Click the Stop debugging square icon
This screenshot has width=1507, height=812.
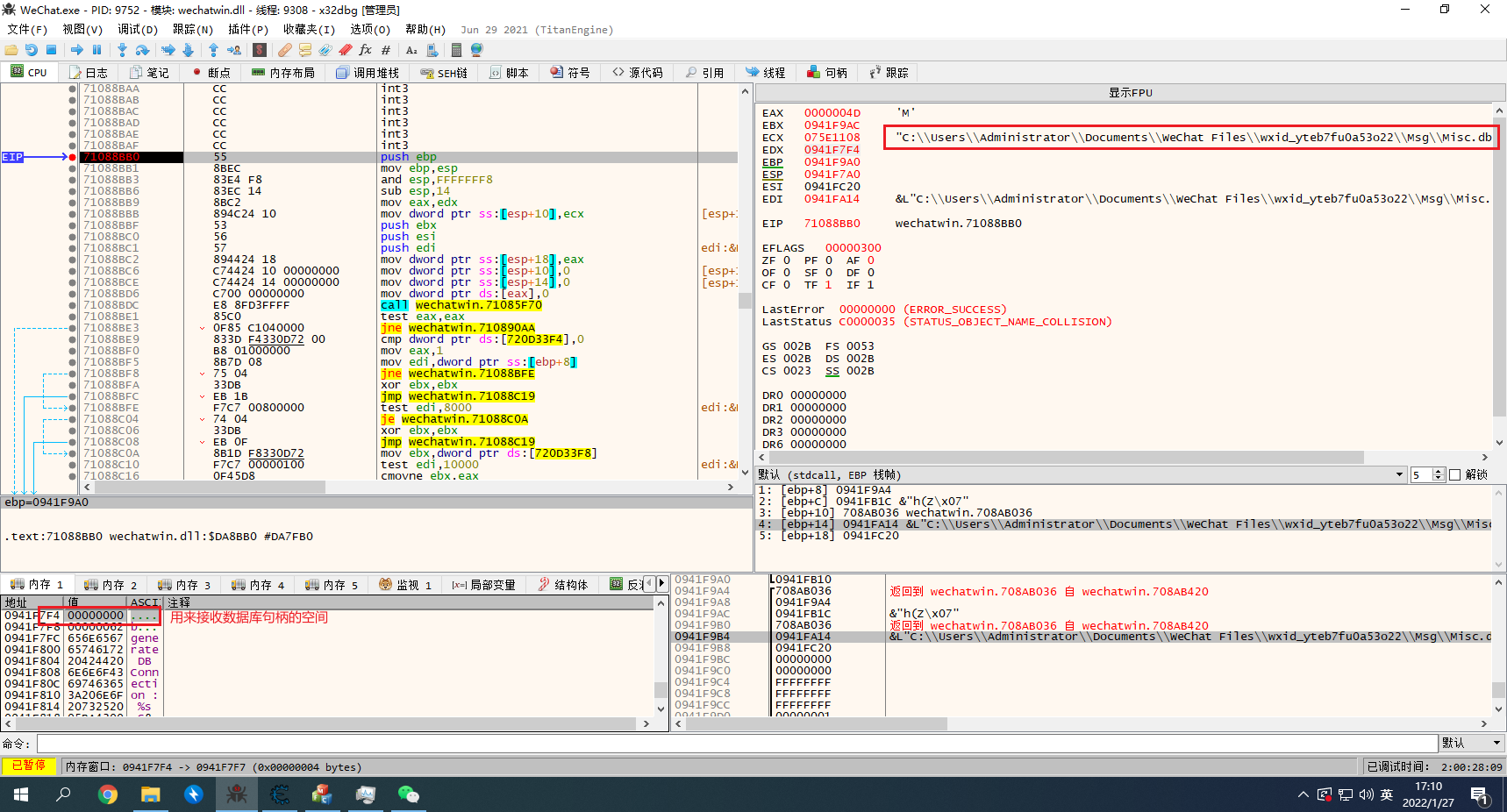point(52,50)
